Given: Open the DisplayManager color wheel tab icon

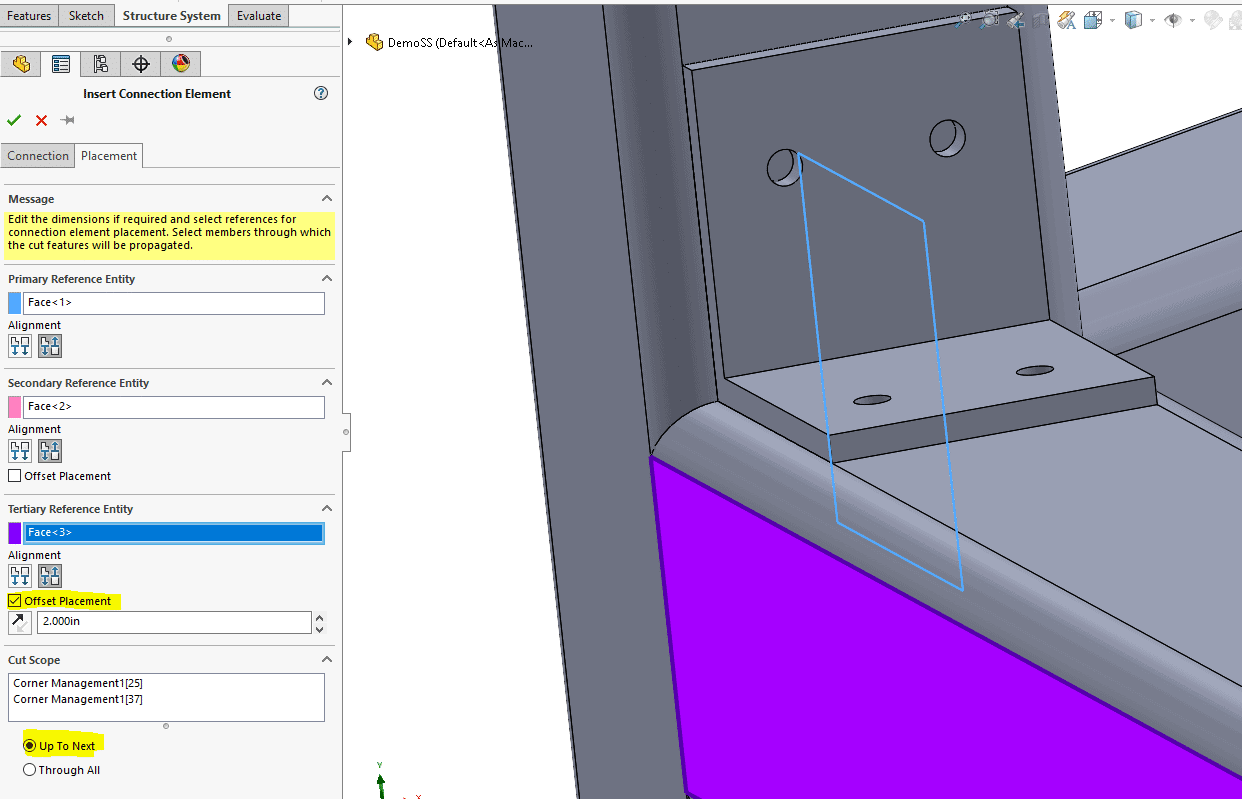Looking at the screenshot, I should [x=181, y=64].
